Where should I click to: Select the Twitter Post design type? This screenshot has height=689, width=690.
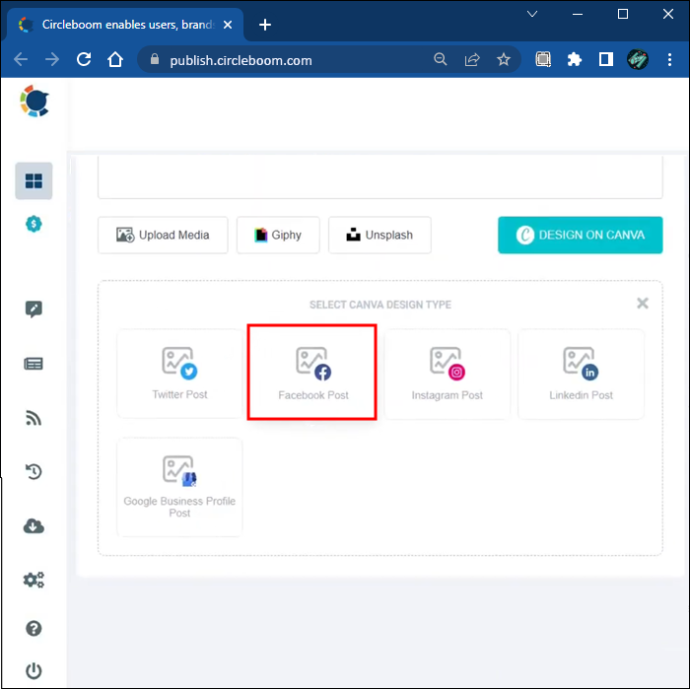[x=180, y=374]
